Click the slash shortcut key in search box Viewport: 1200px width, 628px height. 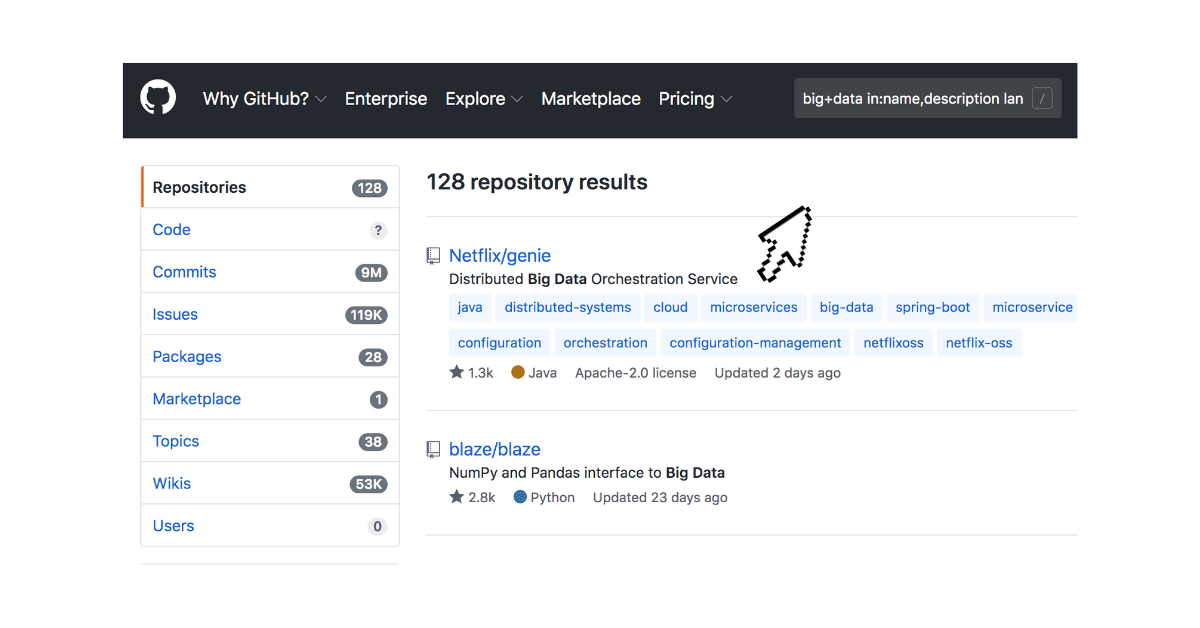pos(1042,99)
